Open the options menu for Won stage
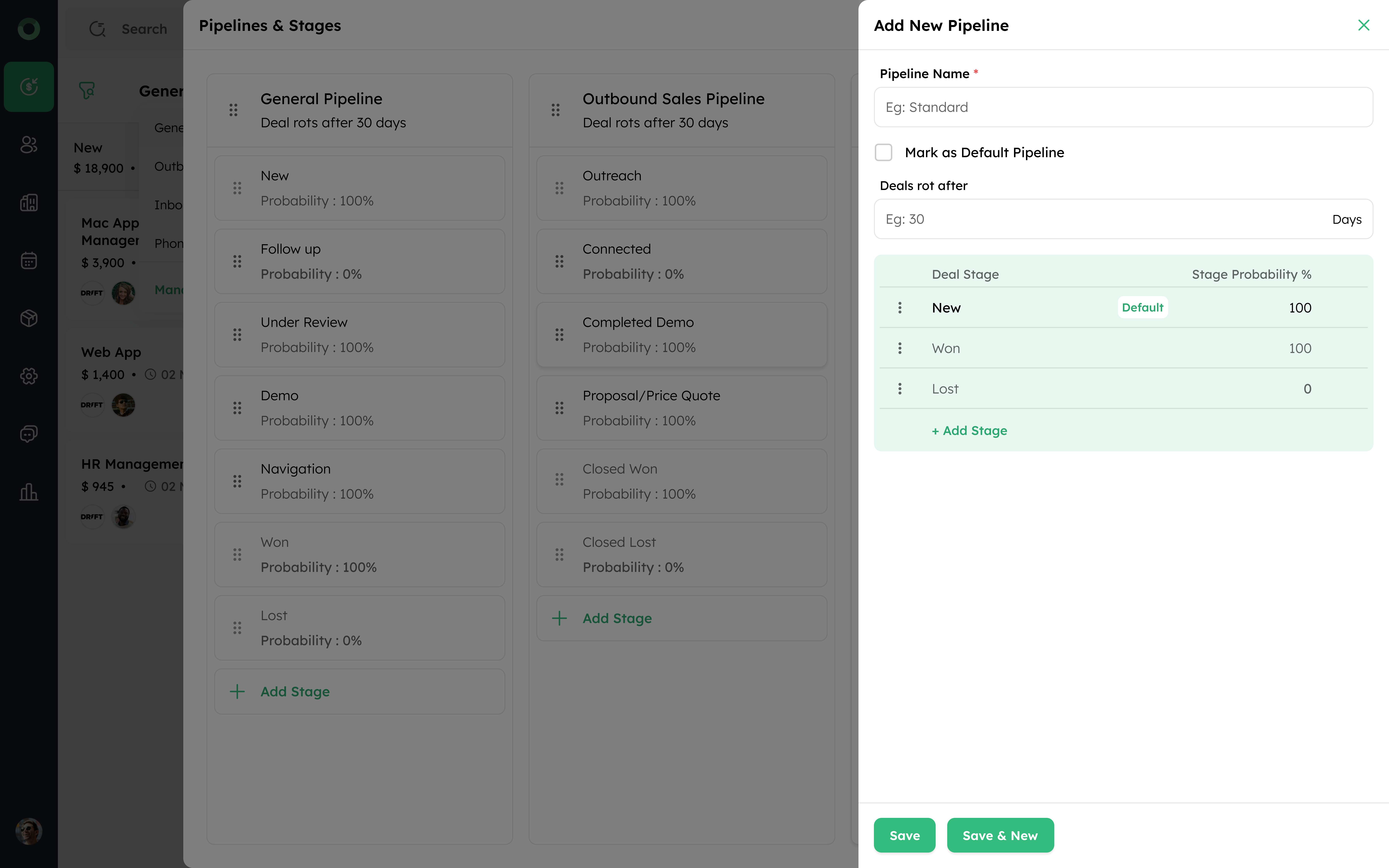The width and height of the screenshot is (1389, 868). [x=900, y=349]
